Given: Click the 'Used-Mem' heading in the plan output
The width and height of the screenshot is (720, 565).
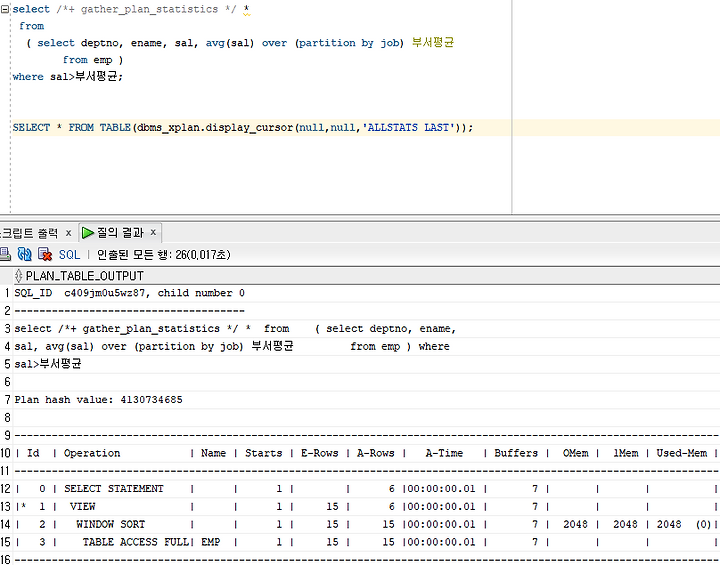Looking at the screenshot, I should 681,453.
